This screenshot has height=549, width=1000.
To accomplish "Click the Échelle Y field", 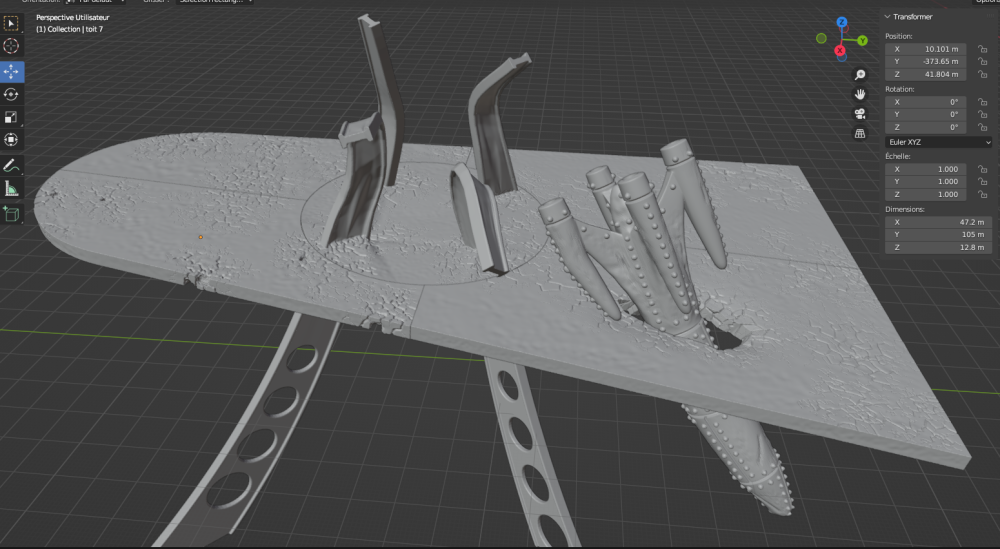I will (x=925, y=182).
